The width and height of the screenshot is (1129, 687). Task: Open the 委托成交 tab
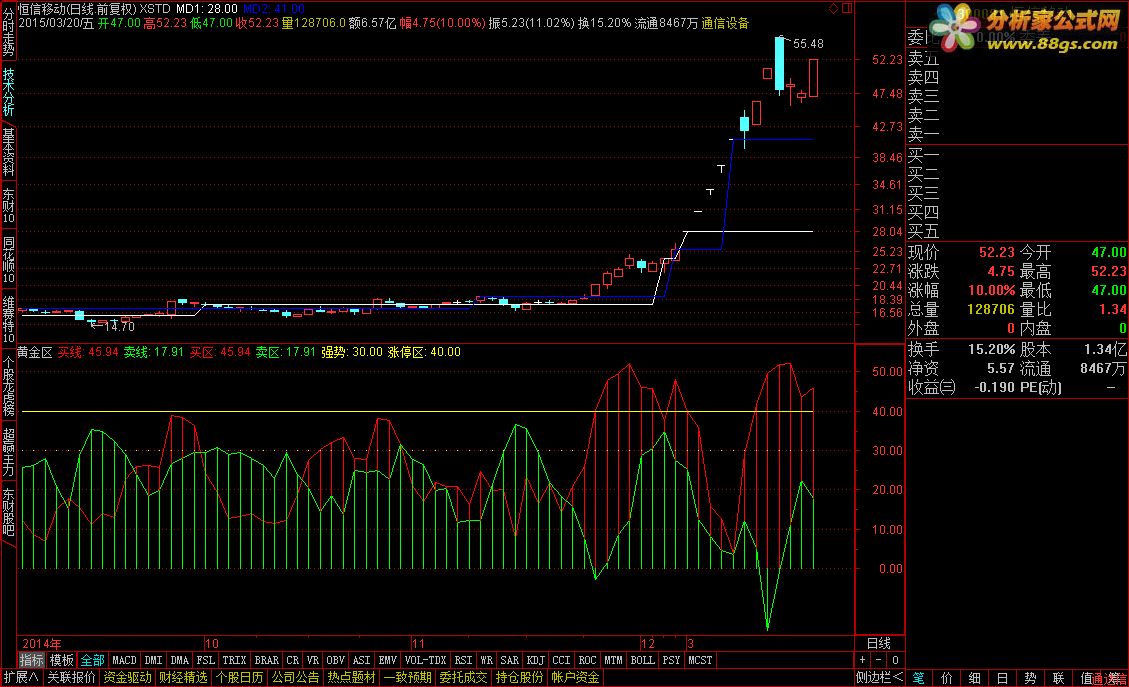pyautogui.click(x=463, y=678)
